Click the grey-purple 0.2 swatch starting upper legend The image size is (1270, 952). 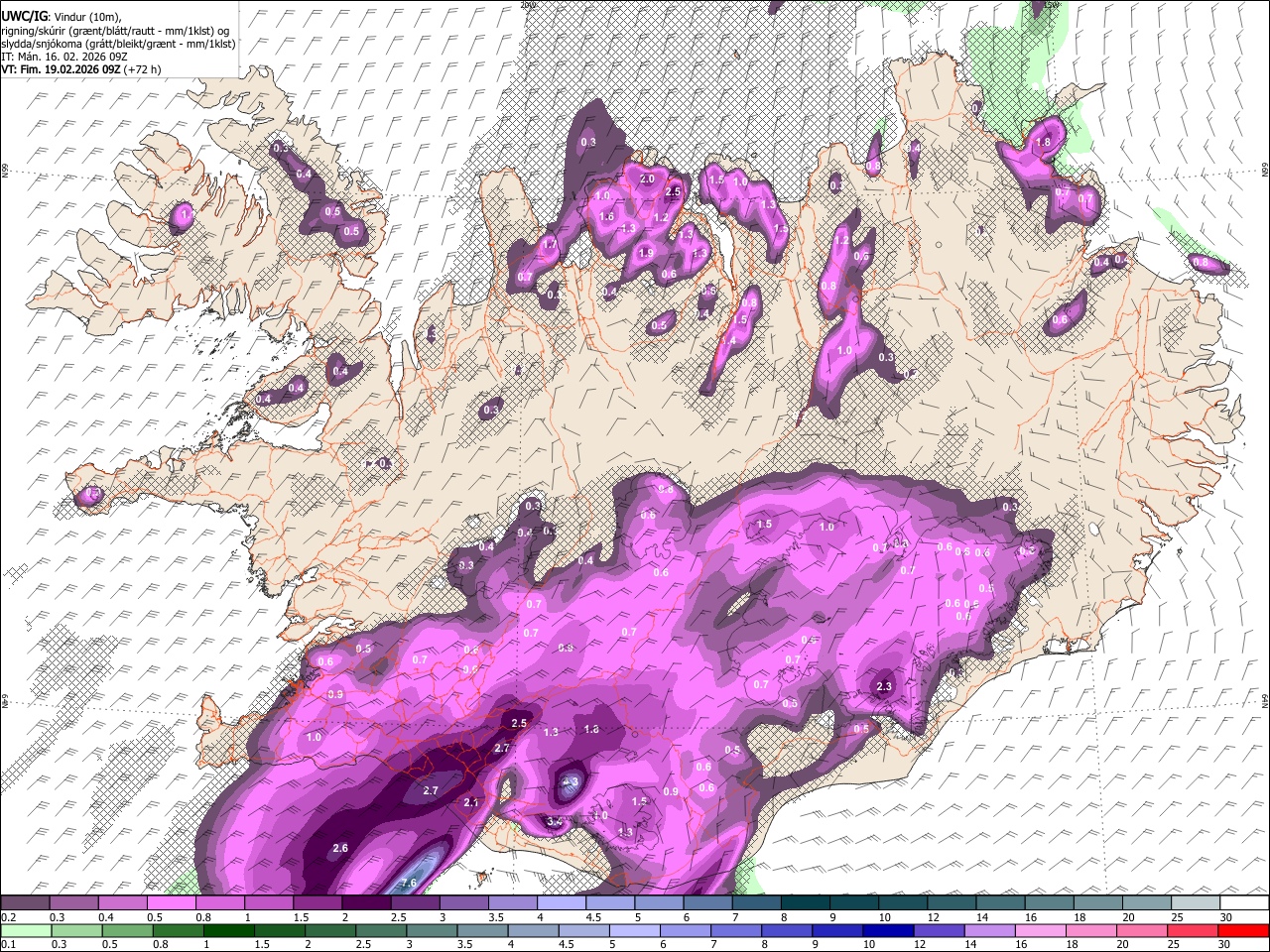[25, 903]
